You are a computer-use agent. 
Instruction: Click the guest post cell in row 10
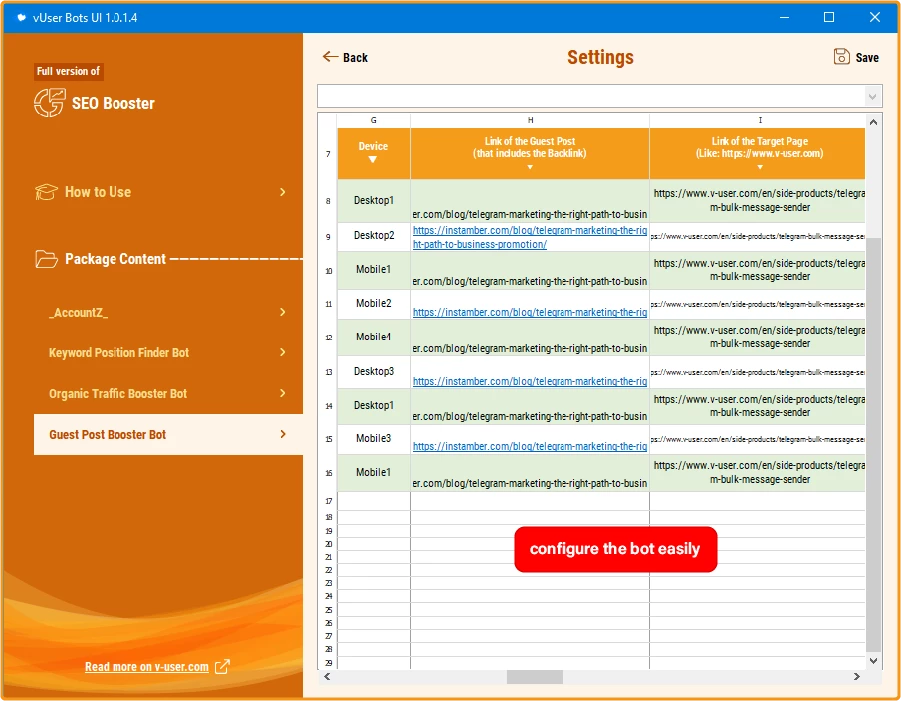pos(530,270)
